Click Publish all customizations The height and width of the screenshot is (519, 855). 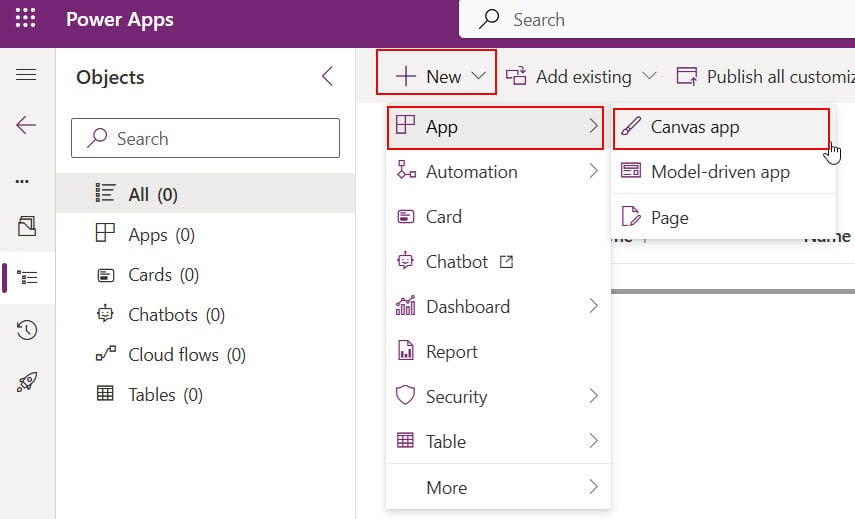(764, 76)
